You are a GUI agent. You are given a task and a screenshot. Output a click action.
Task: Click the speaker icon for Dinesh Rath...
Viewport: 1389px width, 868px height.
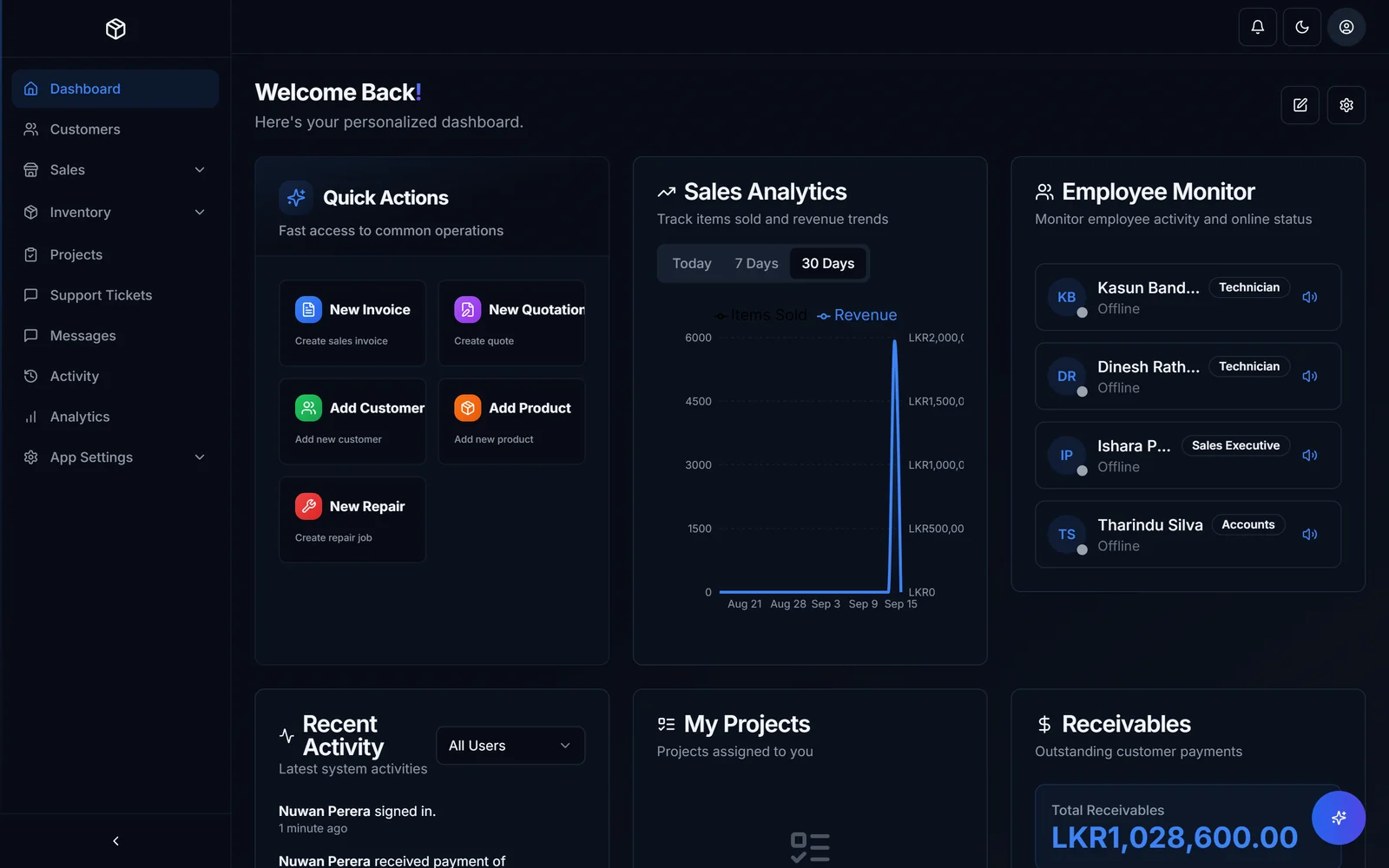click(x=1310, y=376)
